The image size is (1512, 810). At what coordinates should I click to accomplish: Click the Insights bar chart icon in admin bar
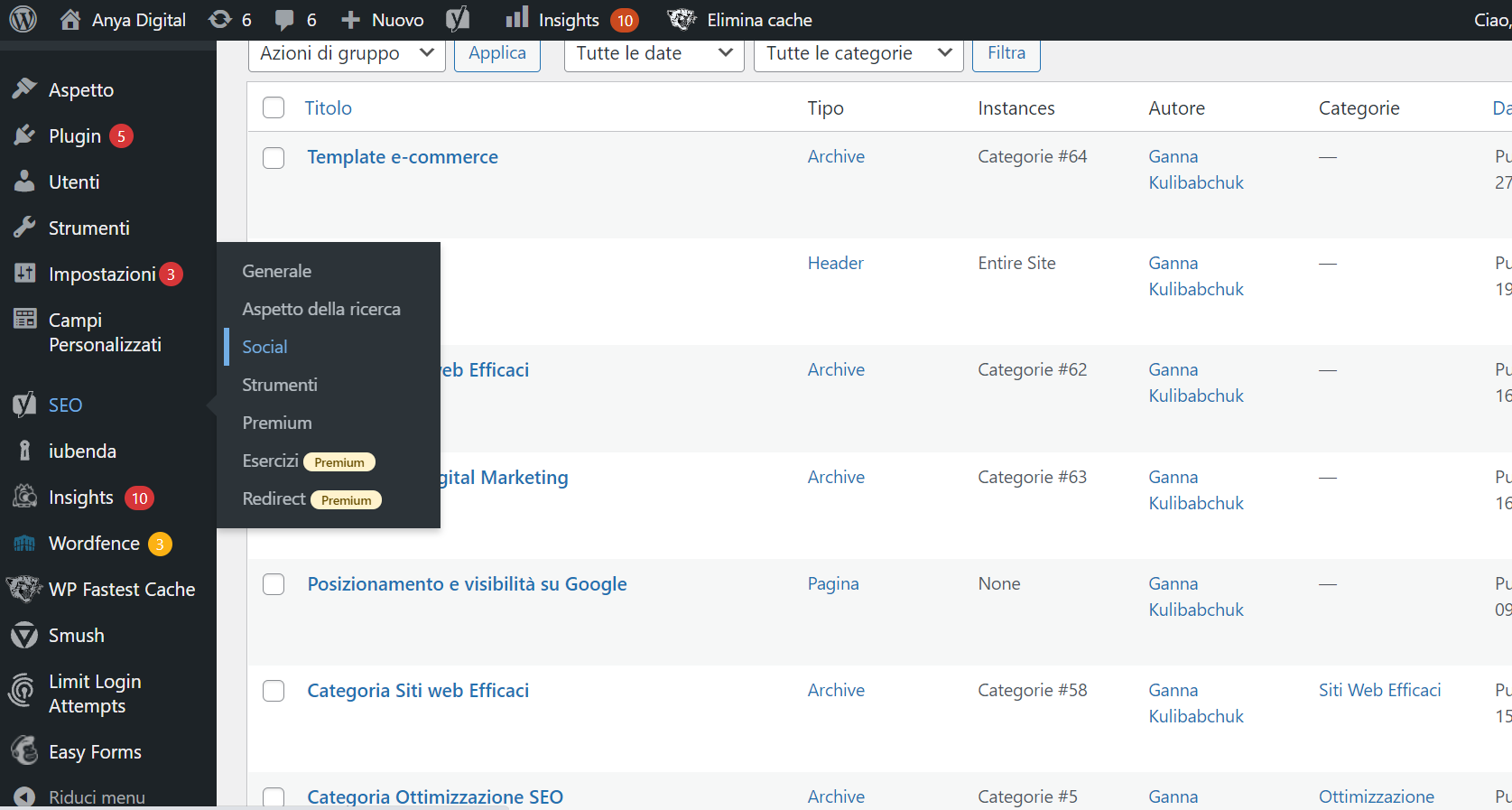point(517,18)
